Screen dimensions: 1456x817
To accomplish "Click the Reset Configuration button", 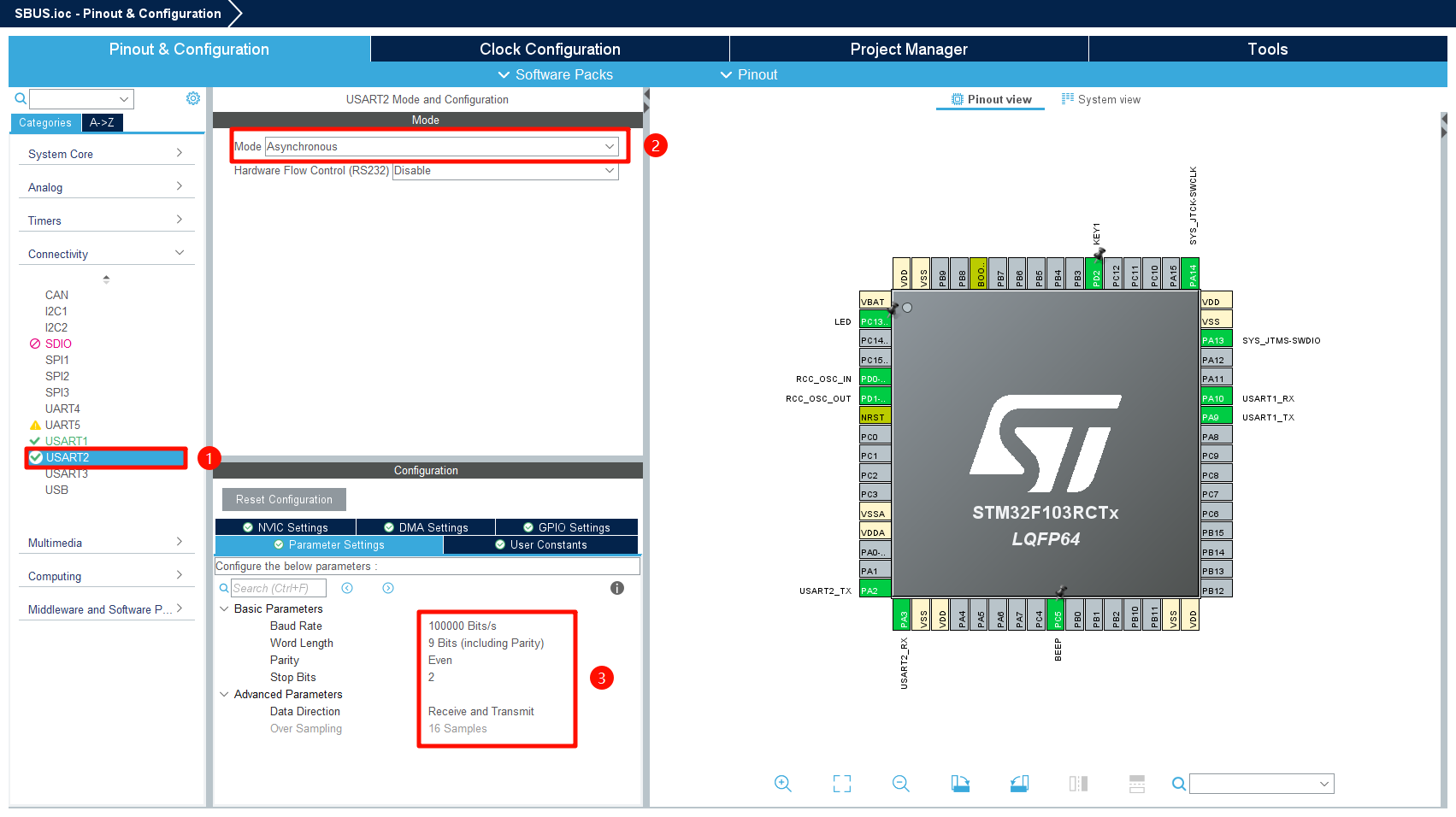I will [x=284, y=499].
